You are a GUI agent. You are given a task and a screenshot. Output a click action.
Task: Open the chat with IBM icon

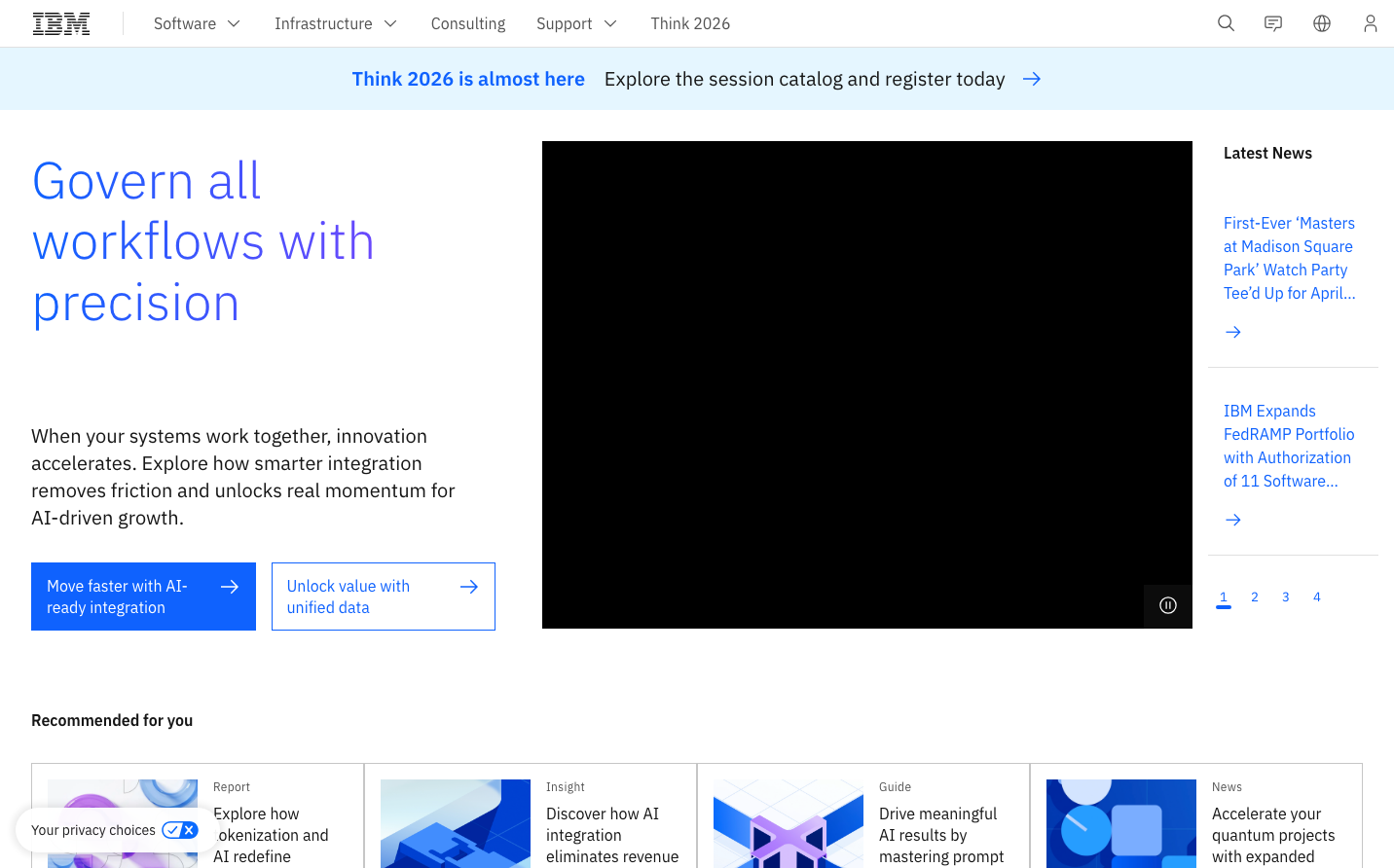click(1273, 23)
